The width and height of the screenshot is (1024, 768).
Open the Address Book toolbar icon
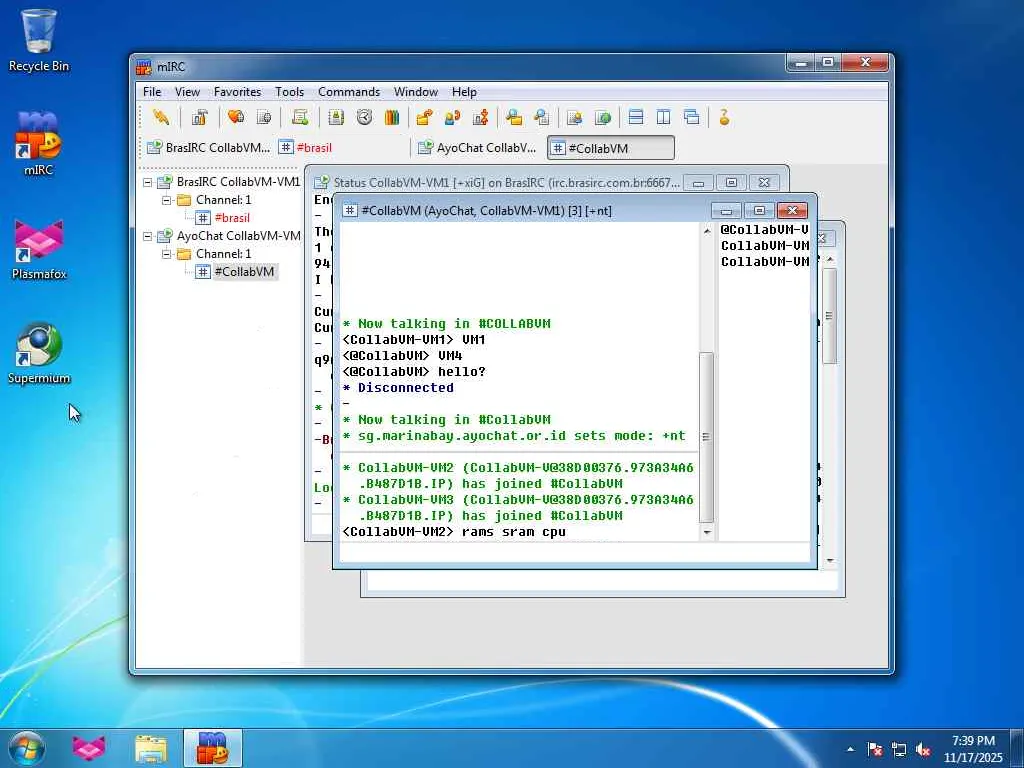point(336,118)
